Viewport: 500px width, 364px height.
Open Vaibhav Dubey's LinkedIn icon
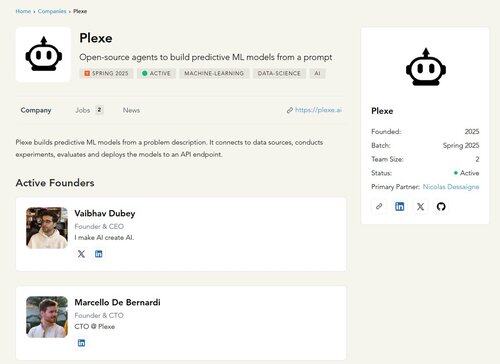click(x=99, y=254)
